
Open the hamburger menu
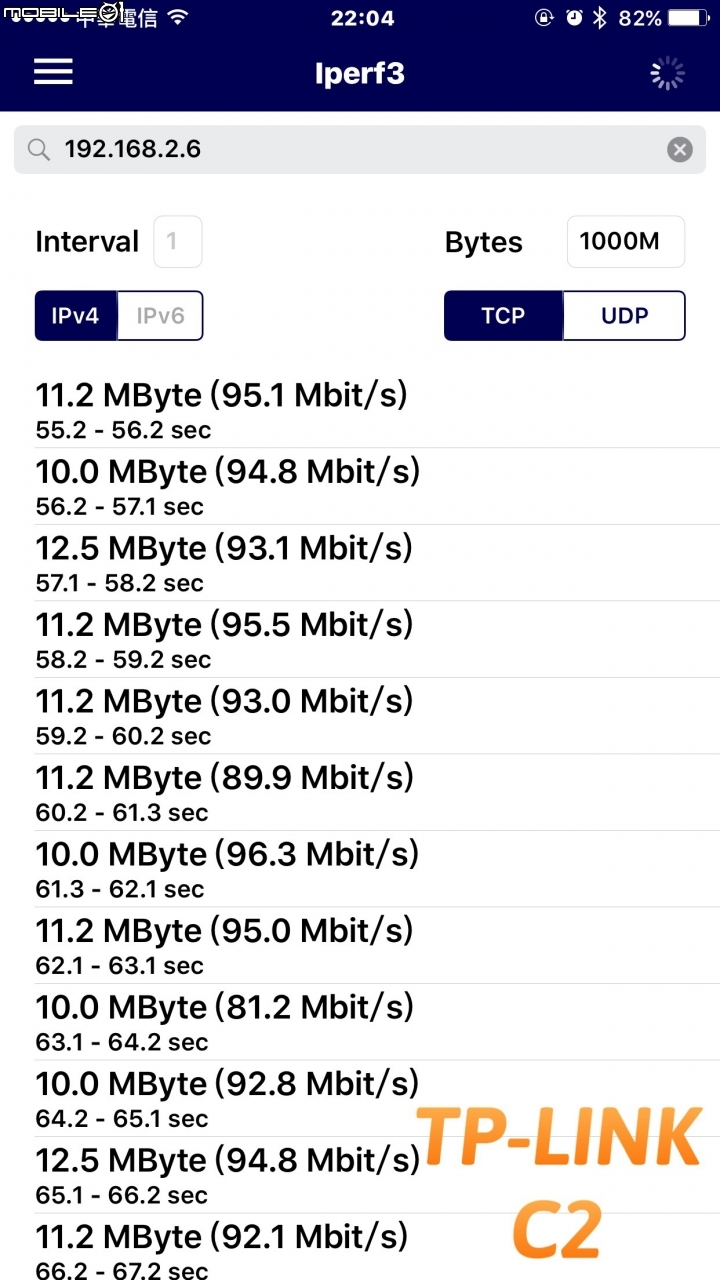(x=53, y=72)
